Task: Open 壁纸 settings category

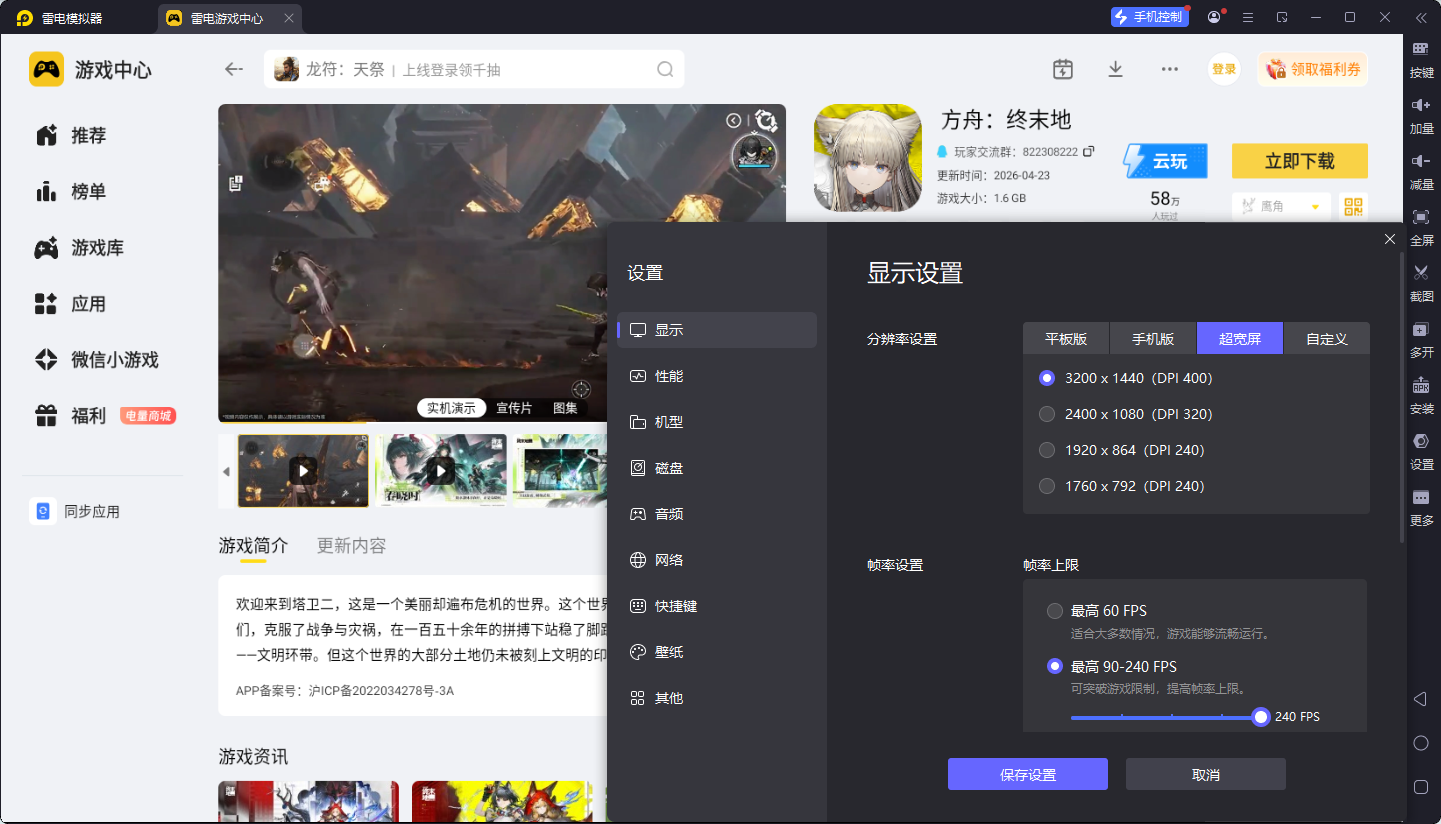Action: tap(717, 652)
